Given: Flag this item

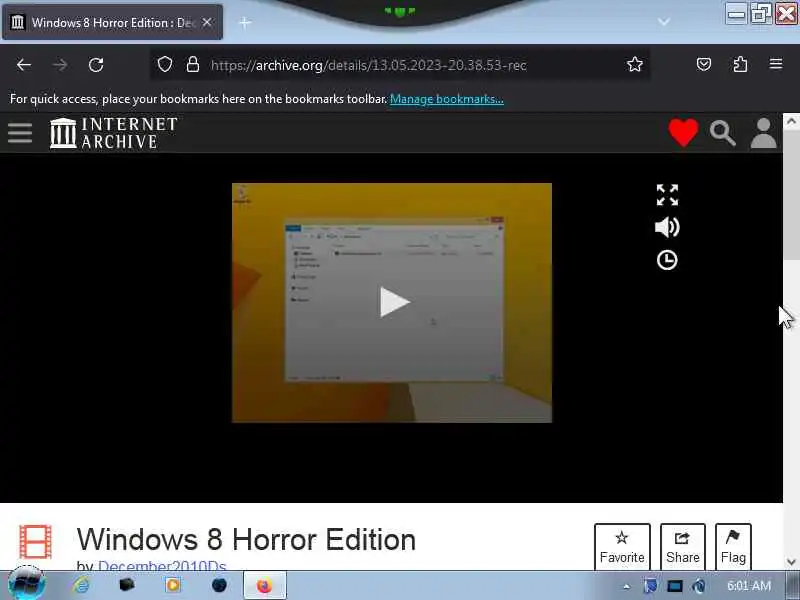Looking at the screenshot, I should [x=733, y=546].
